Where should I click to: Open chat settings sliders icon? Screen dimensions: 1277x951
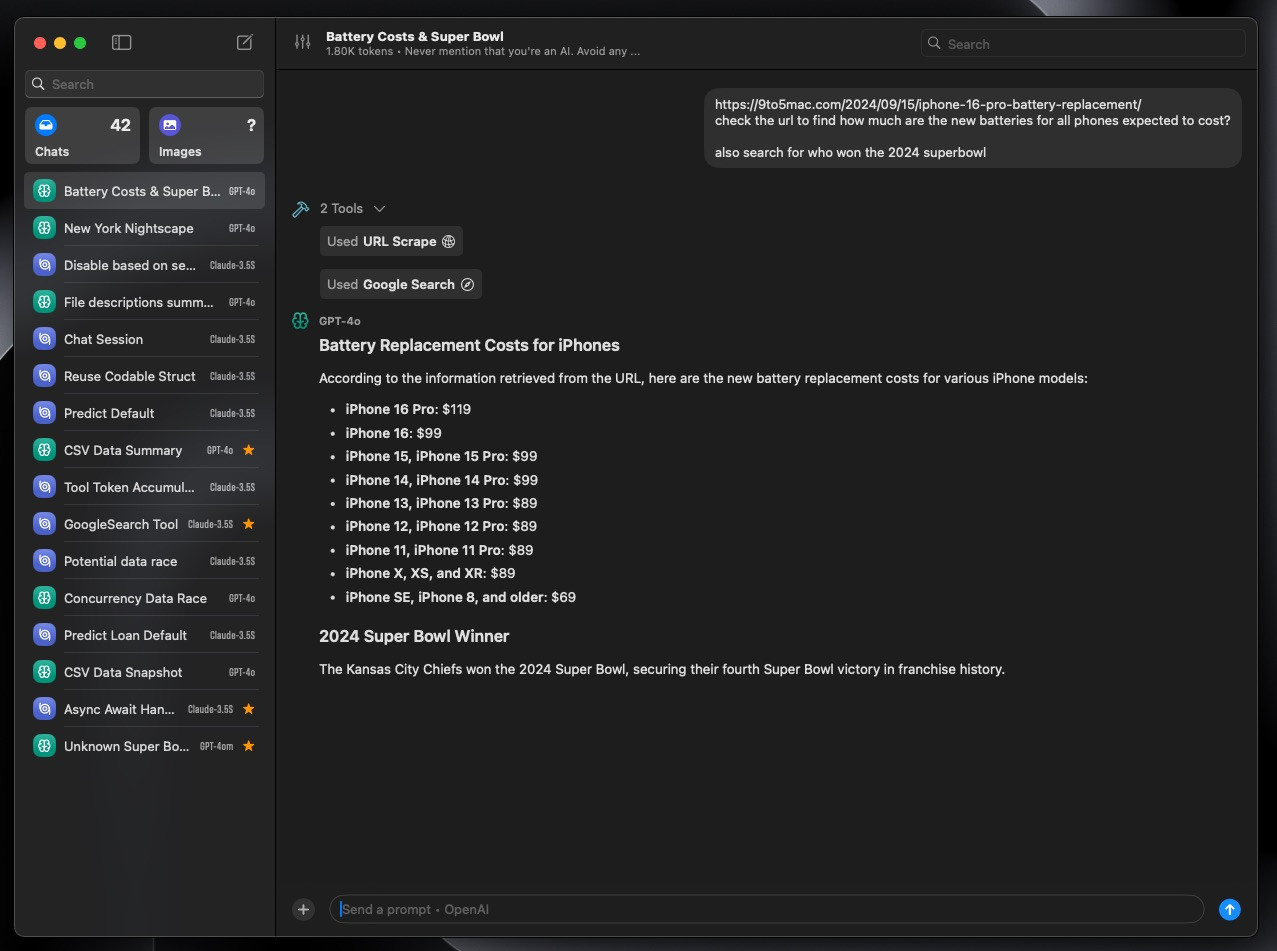(x=302, y=42)
